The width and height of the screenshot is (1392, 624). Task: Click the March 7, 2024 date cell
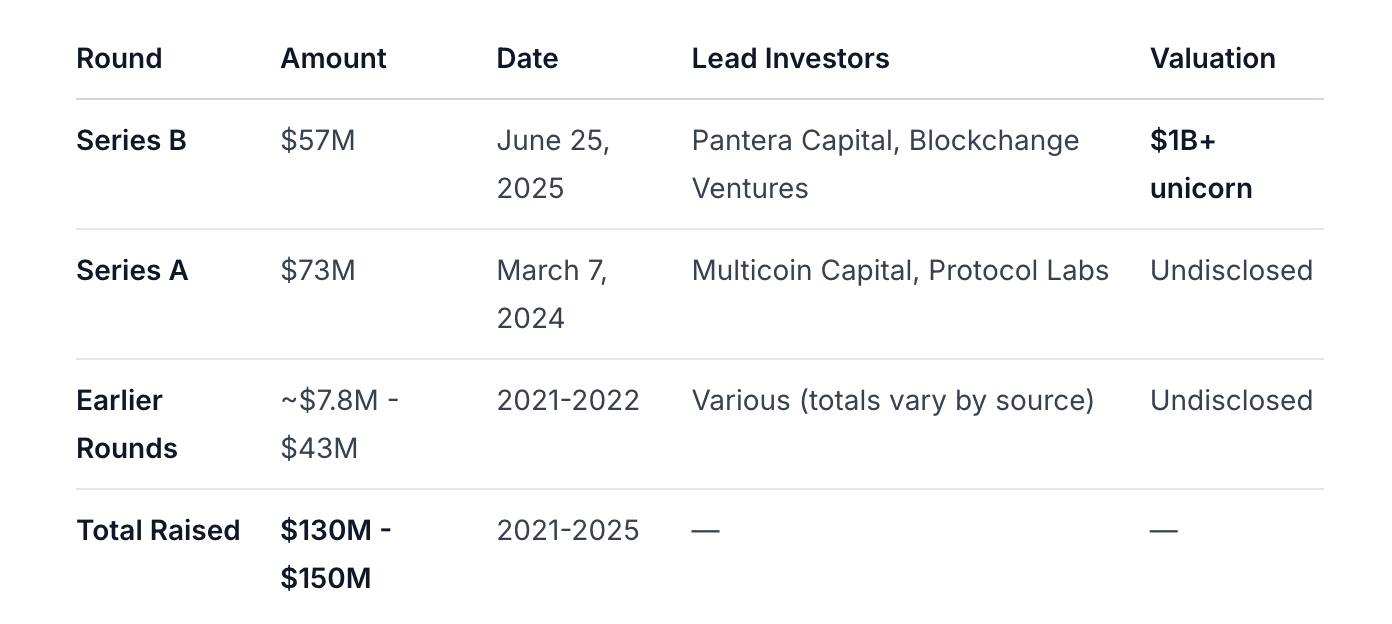(x=552, y=294)
